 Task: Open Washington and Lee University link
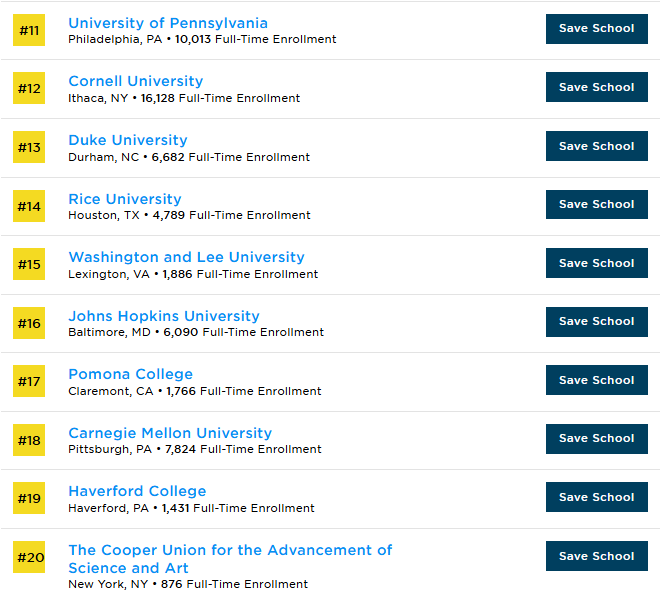[x=186, y=257]
